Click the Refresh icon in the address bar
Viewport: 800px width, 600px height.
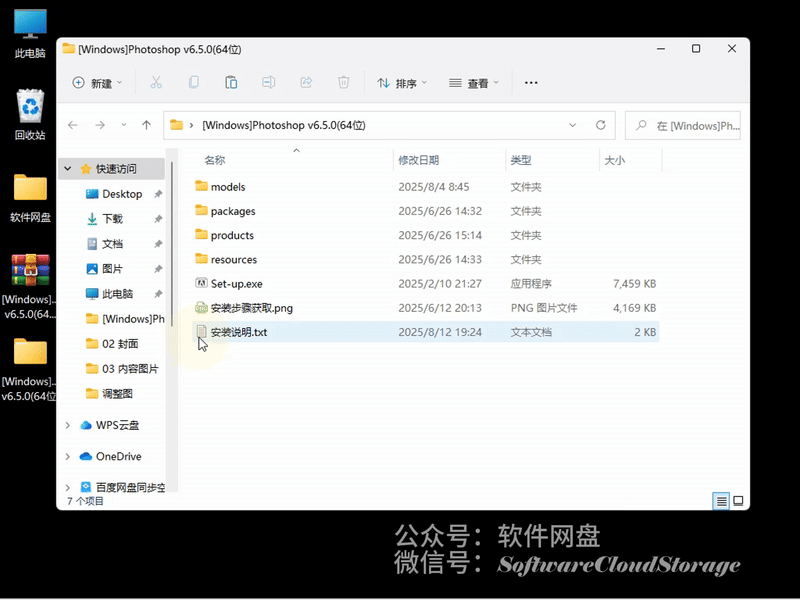pos(601,125)
